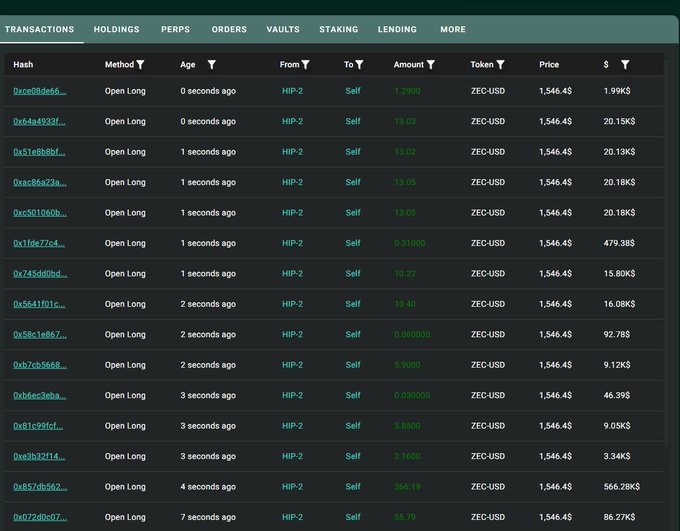Click the Price column header
Screen dimensions: 680x531
coord(549,65)
